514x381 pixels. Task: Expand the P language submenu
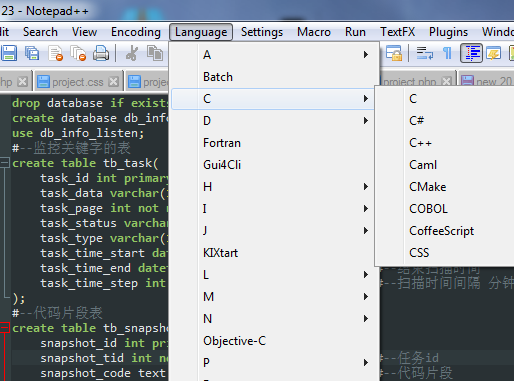[274, 363]
